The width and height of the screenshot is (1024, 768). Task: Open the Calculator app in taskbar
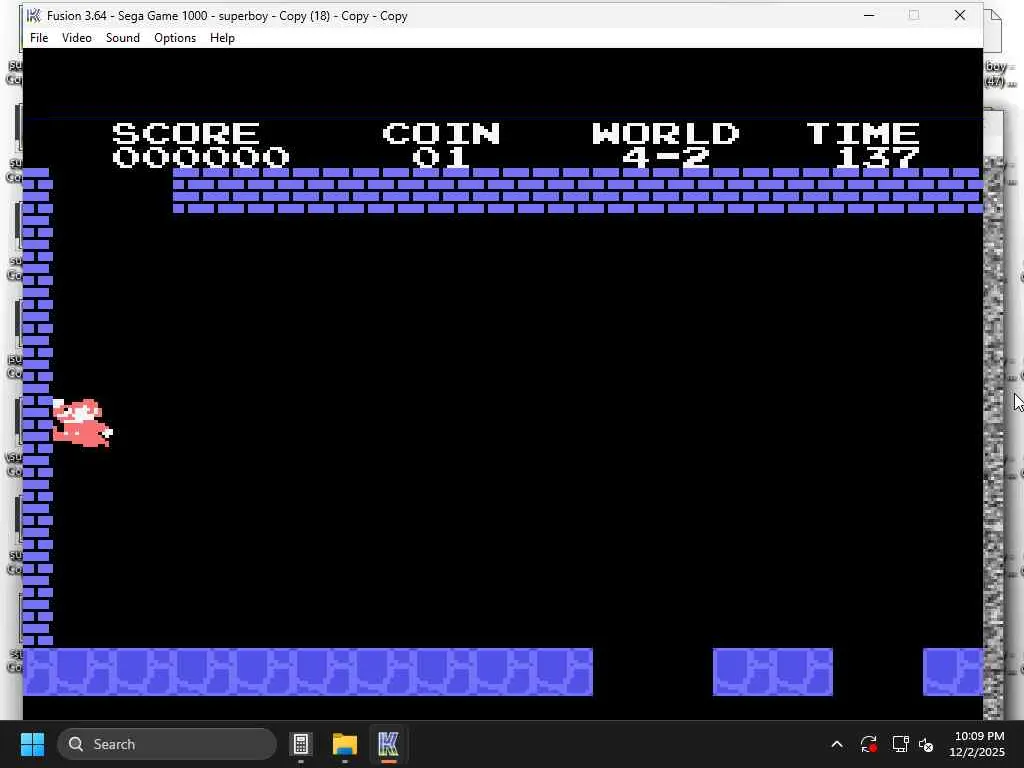click(x=301, y=744)
